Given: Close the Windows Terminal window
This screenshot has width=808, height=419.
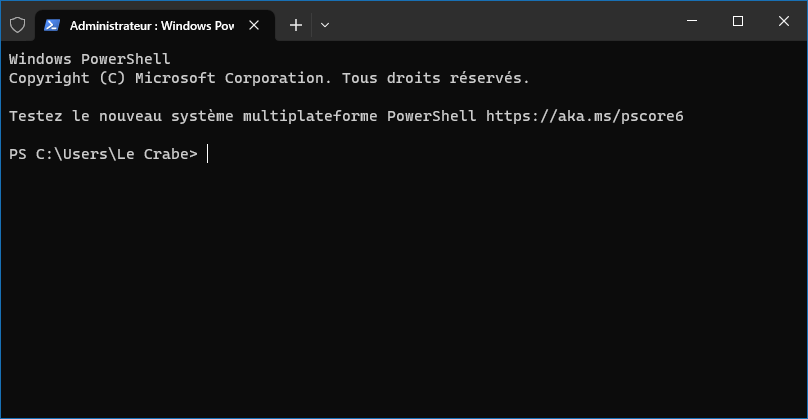Looking at the screenshot, I should [x=784, y=21].
